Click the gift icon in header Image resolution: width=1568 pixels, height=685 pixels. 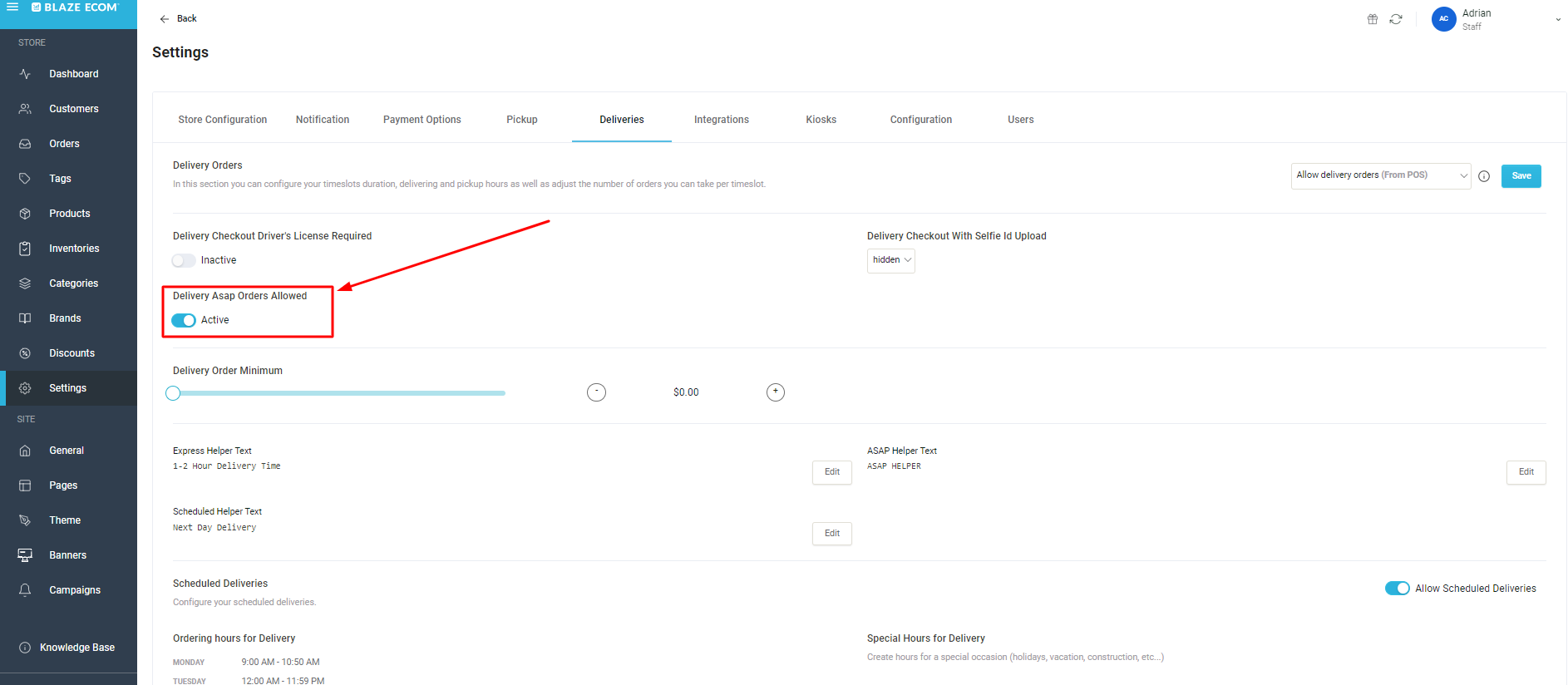[1373, 19]
